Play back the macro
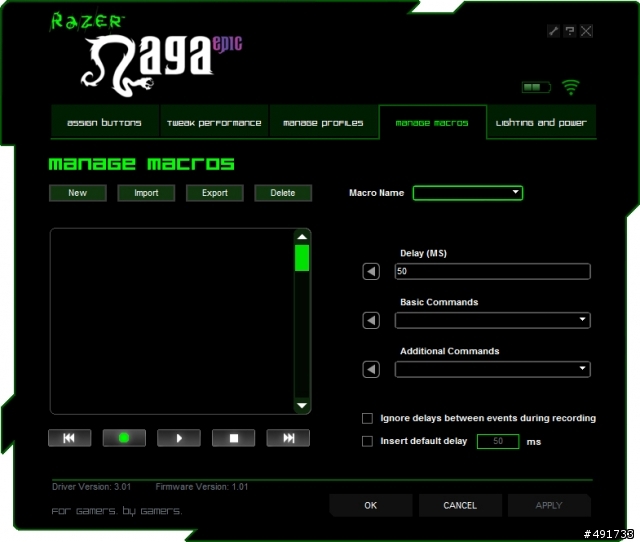The width and height of the screenshot is (640, 542). coord(179,438)
